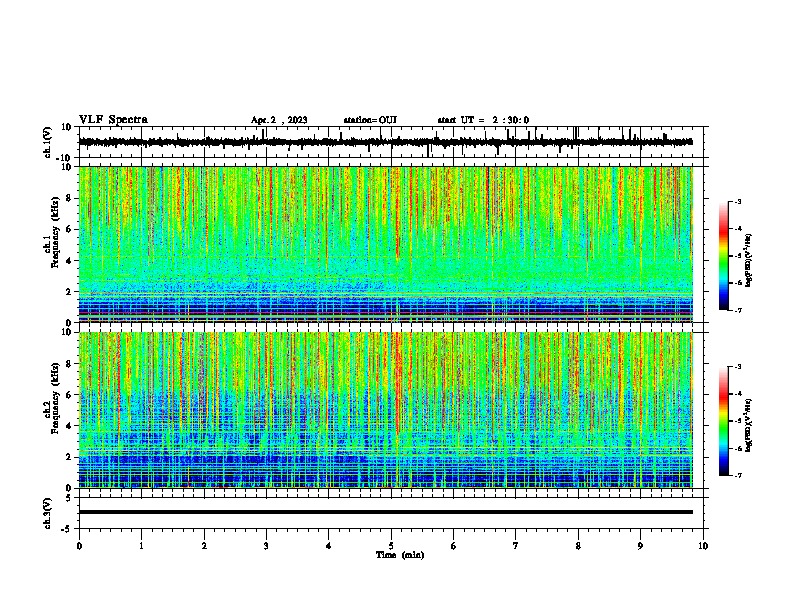Click time axis tick label "5"
Image resolution: width=792 pixels, height=612 pixels.
pos(391,546)
